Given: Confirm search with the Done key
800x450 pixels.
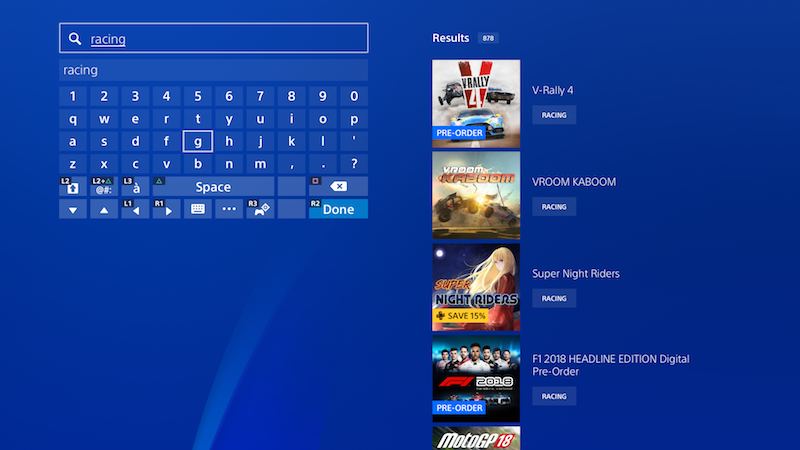Looking at the screenshot, I should tap(338, 209).
